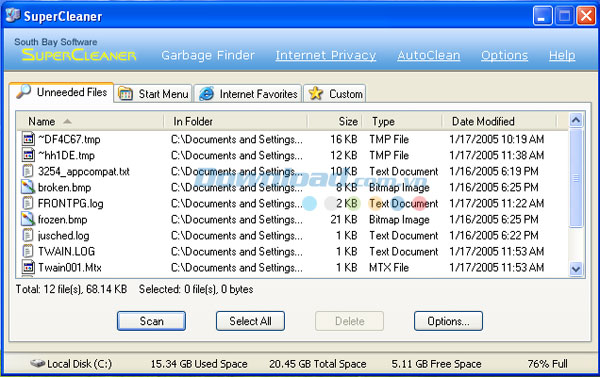
Task: Go to the AutoClean section
Action: [x=429, y=55]
